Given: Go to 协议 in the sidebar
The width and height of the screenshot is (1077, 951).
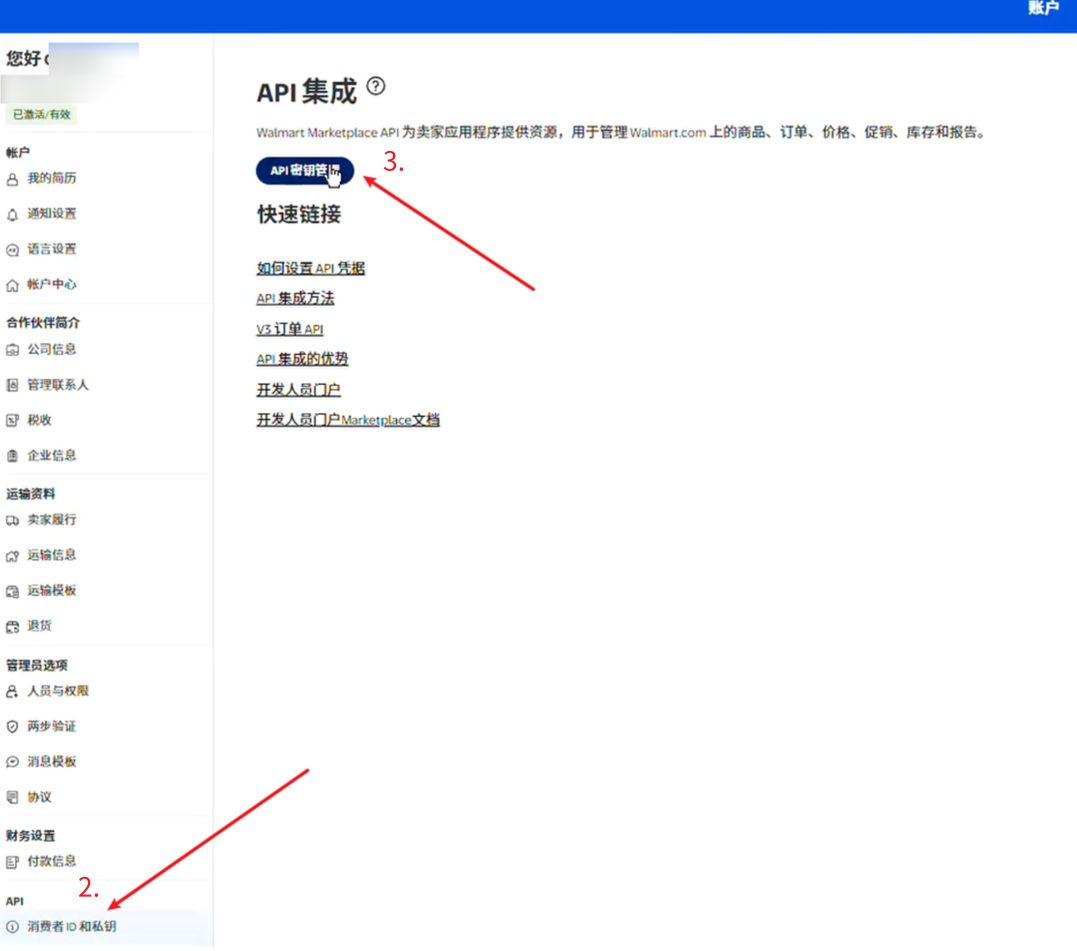Looking at the screenshot, I should (x=39, y=797).
